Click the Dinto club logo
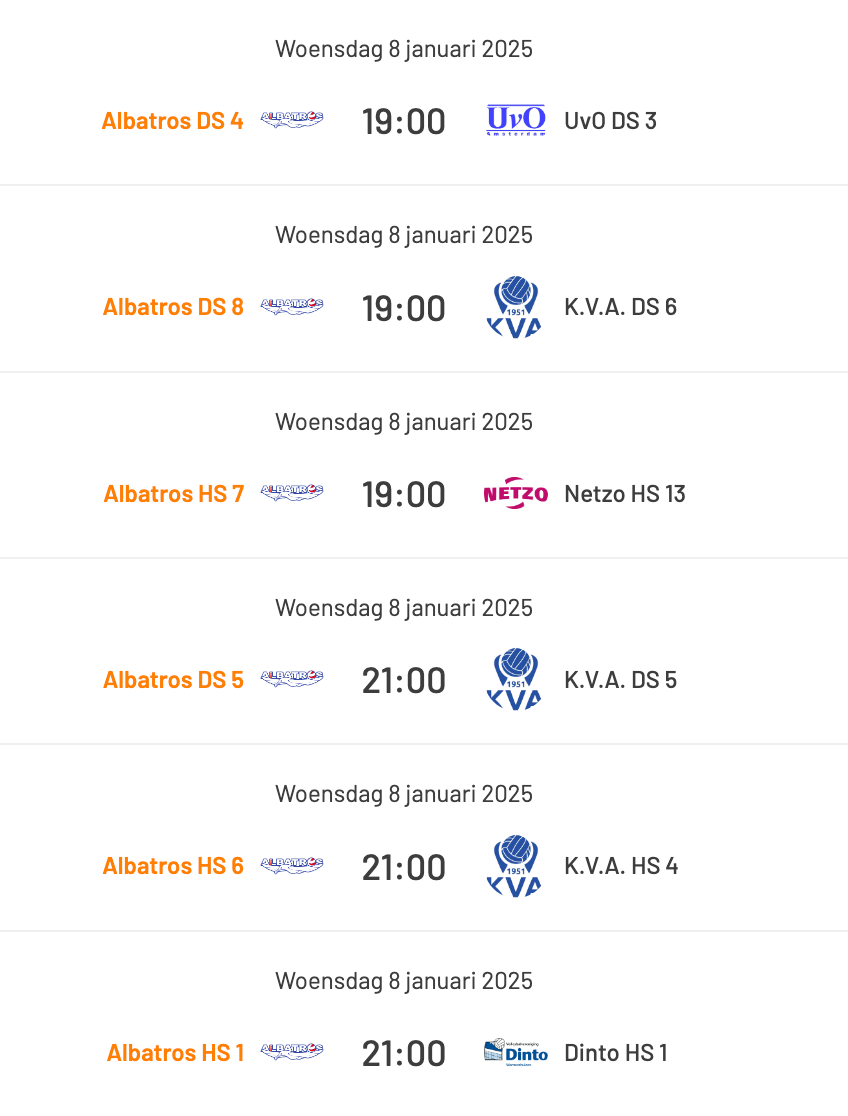This screenshot has height=1116, width=848. pyautogui.click(x=515, y=1052)
